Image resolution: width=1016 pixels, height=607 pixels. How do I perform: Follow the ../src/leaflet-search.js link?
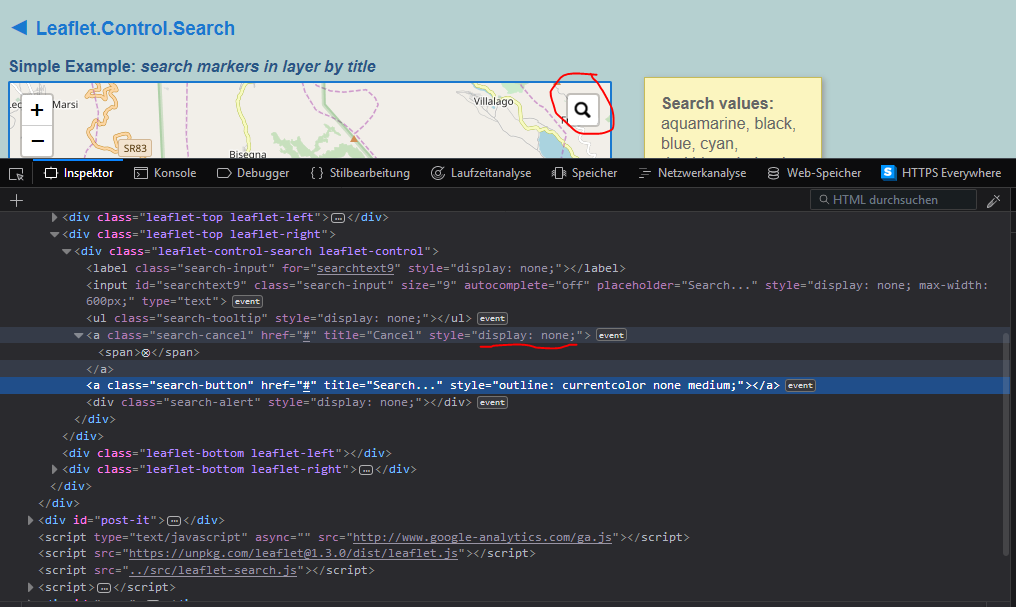[x=213, y=570]
